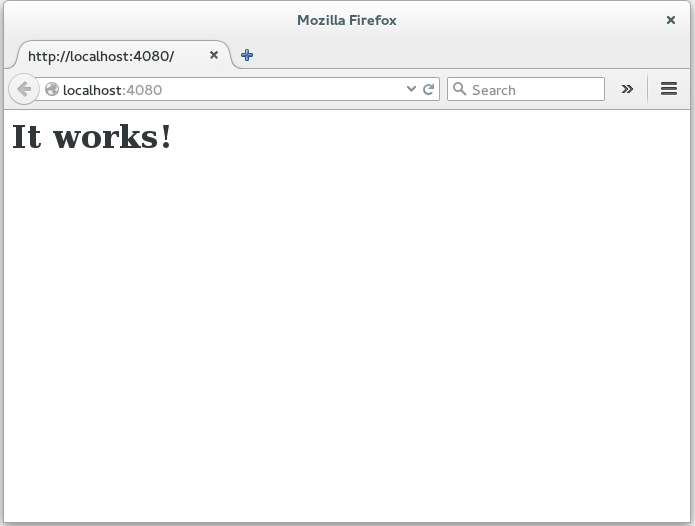Show address bar history dropdown

tap(411, 89)
